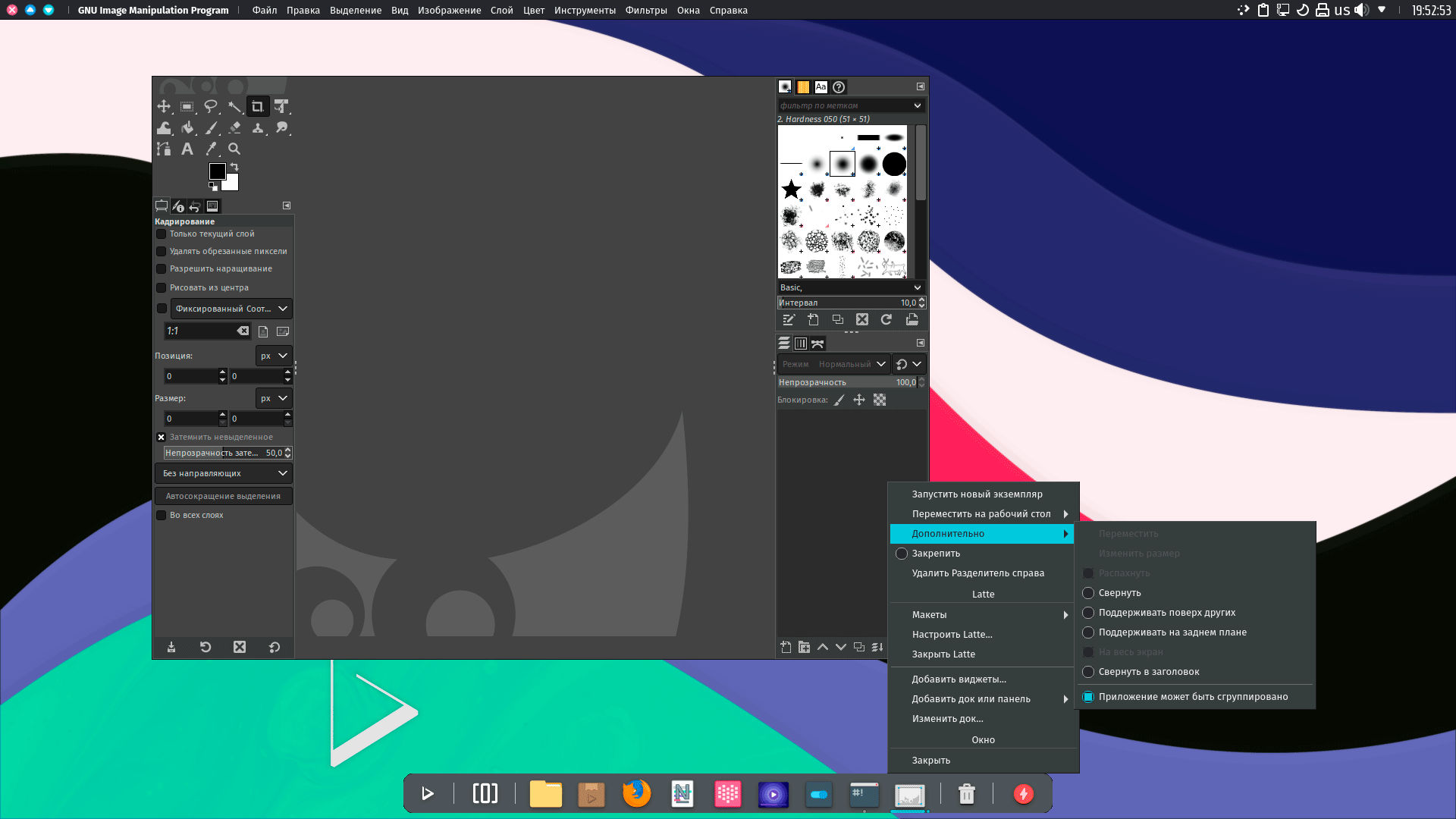The width and height of the screenshot is (1456, 819).
Task: Click the foreground color black swatch
Action: point(217,171)
